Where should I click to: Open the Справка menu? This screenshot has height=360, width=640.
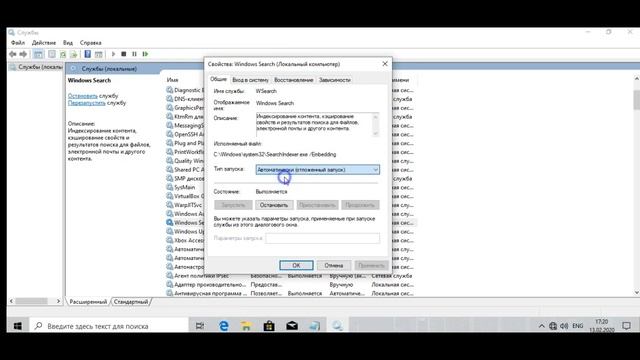tap(91, 43)
